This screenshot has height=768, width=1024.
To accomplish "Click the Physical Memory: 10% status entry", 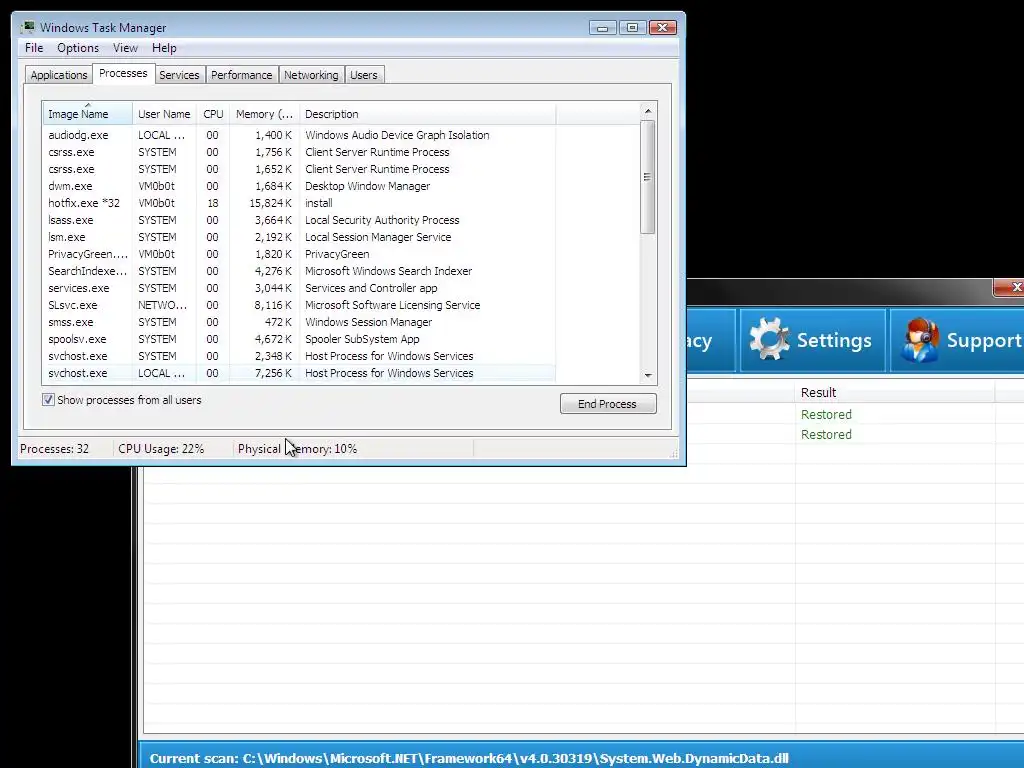I will point(297,449).
